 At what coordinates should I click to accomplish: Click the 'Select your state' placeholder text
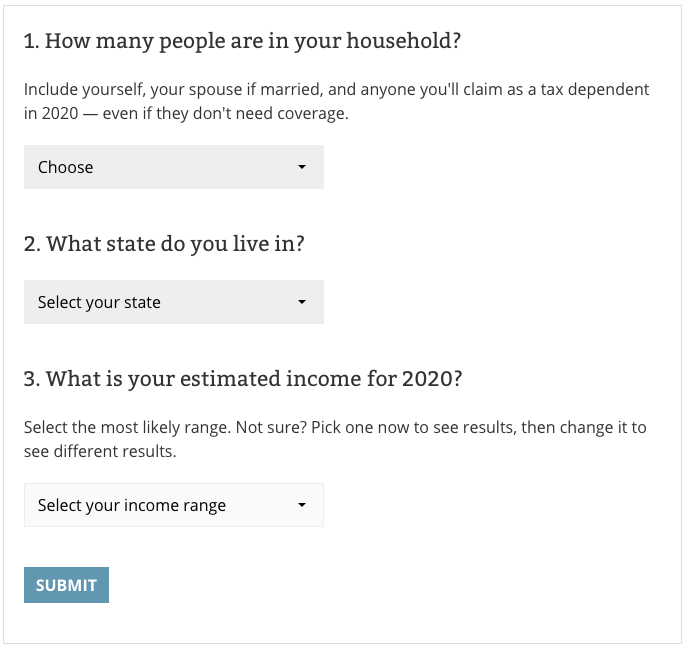(x=99, y=302)
